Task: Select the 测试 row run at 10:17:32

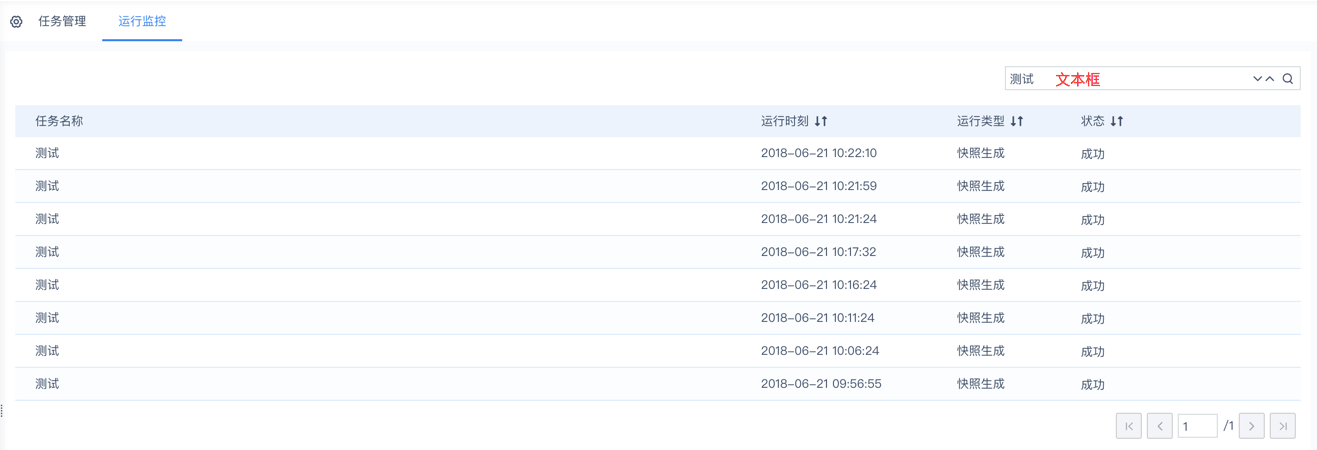Action: pyautogui.click(x=47, y=252)
